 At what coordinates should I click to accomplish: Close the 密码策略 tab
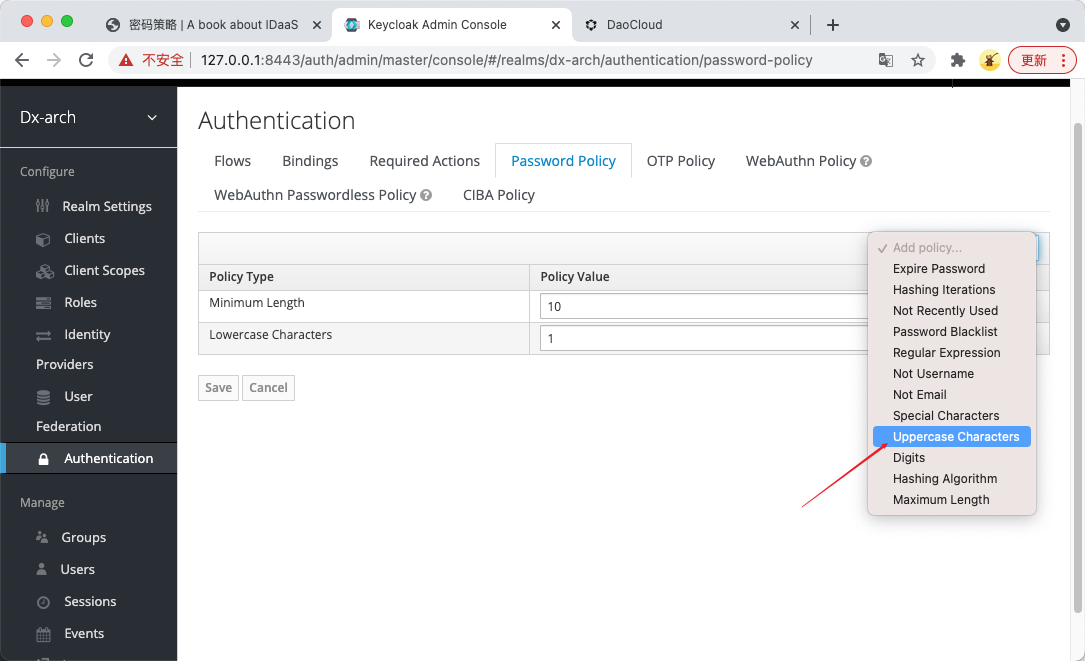coord(317,25)
